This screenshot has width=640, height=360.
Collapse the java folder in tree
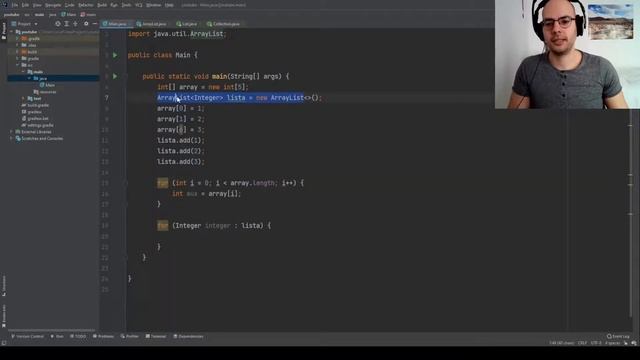point(29,78)
